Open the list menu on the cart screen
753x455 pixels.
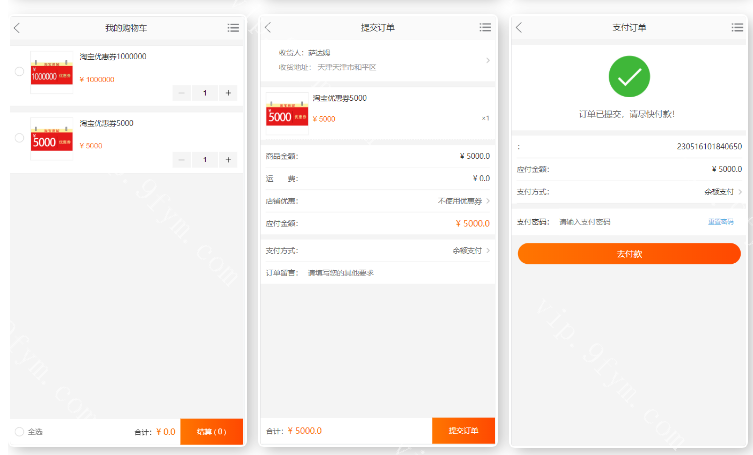coord(233,28)
